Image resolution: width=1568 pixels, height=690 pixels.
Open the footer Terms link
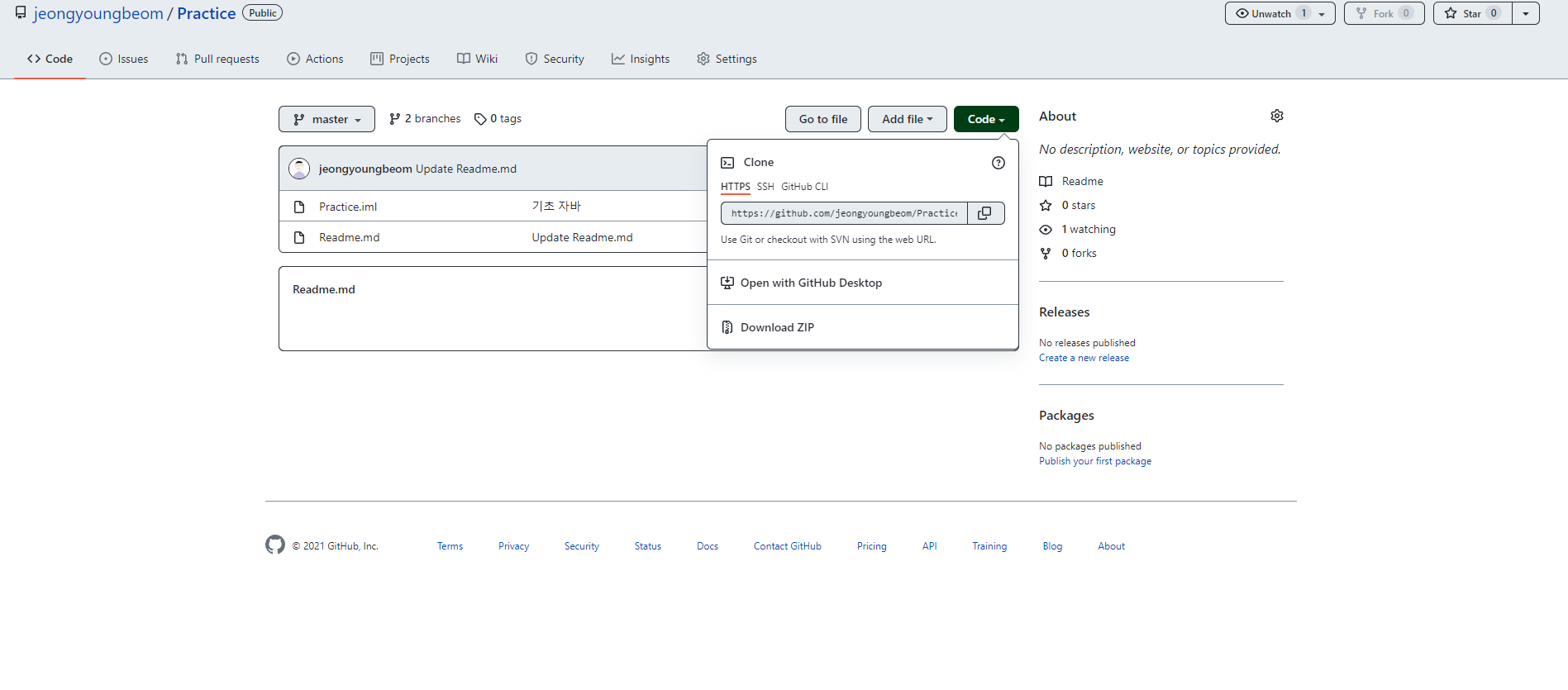450,546
